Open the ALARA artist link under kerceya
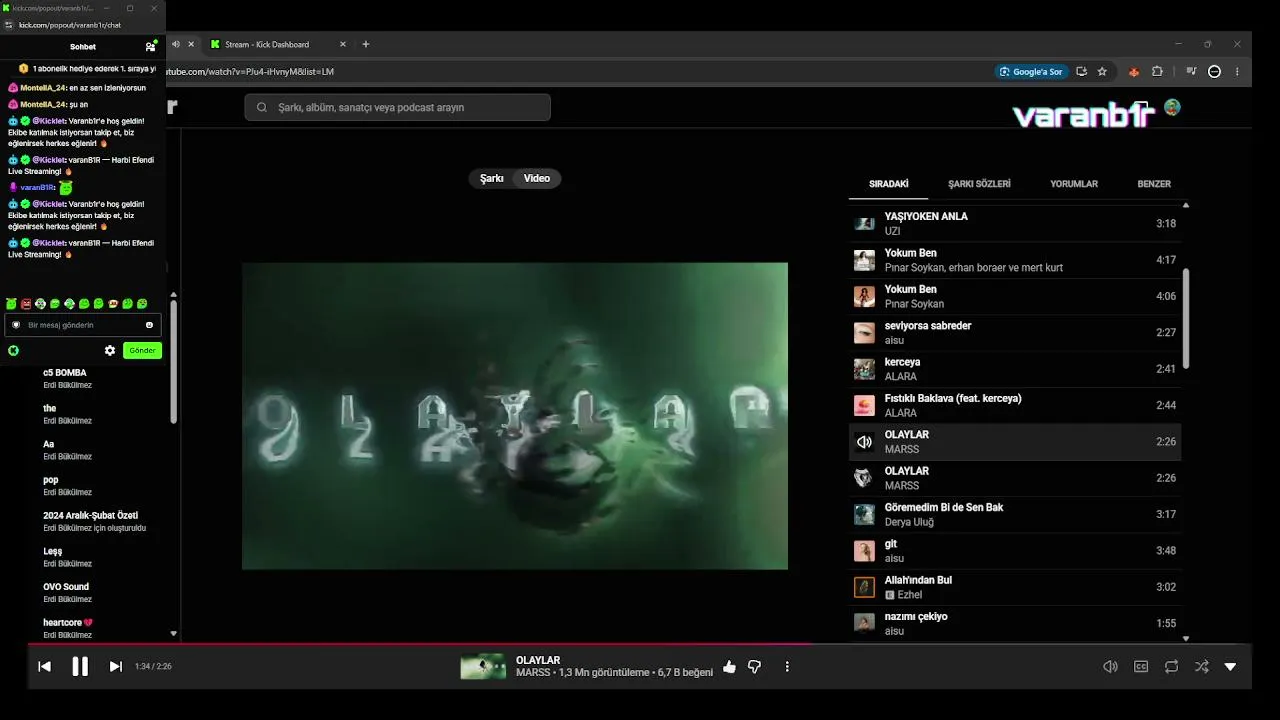The image size is (1280, 720). point(901,377)
